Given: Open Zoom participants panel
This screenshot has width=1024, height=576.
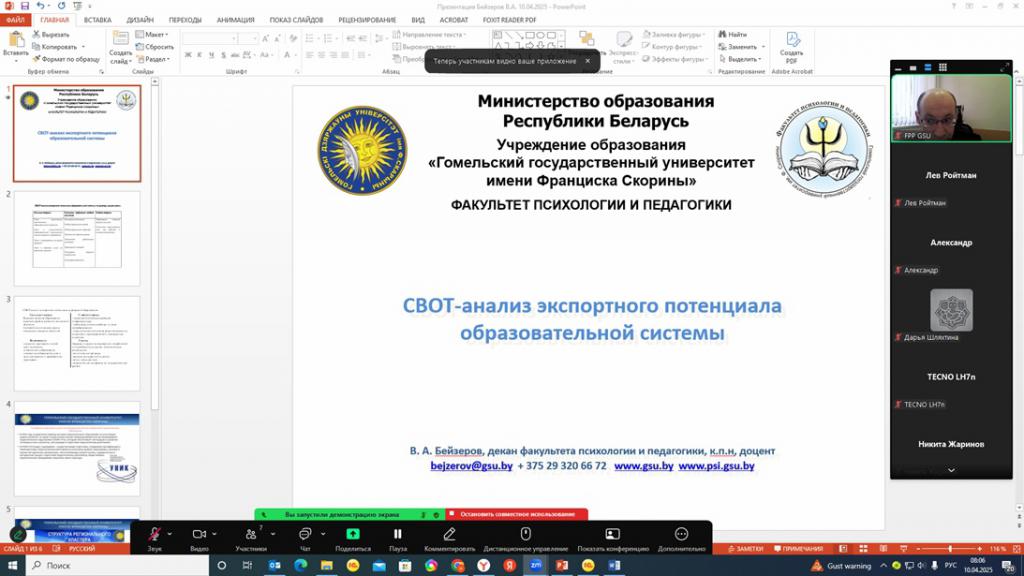Looking at the screenshot, I should point(251,534).
